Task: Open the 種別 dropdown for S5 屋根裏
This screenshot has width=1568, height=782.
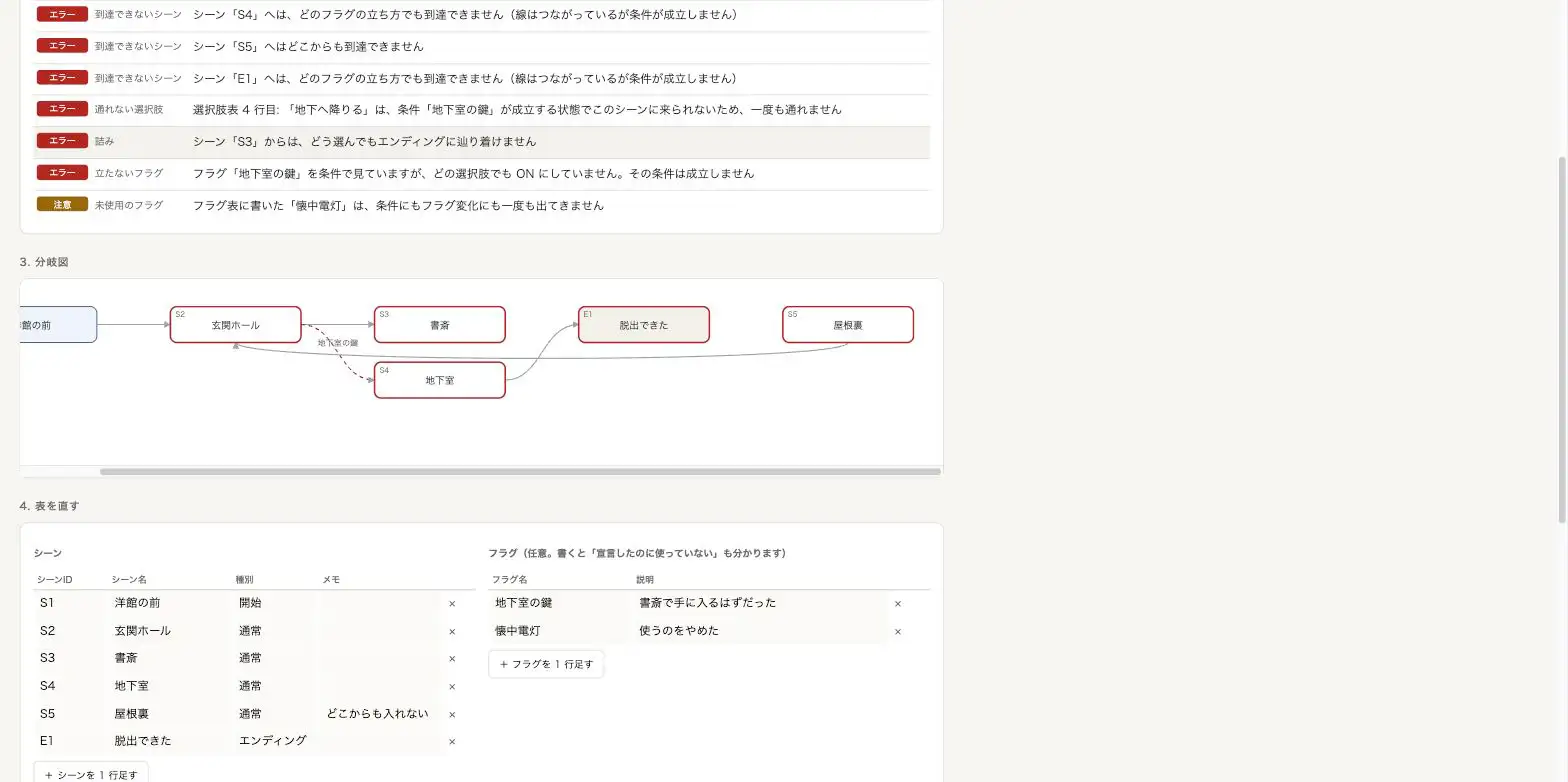Action: (273, 714)
